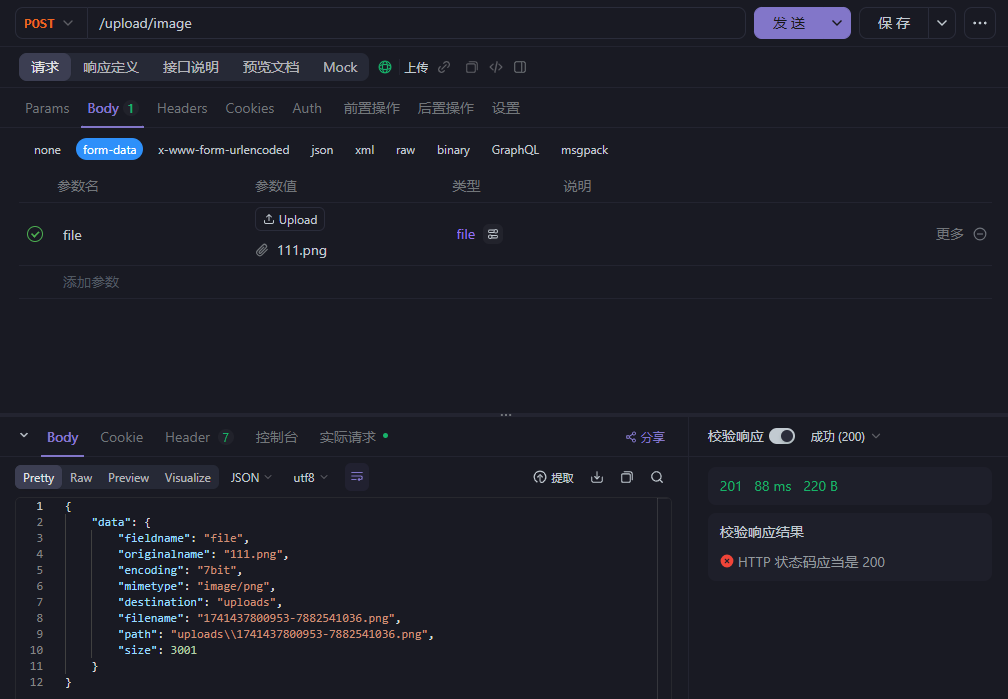Open the 前置操作 tab
The height and width of the screenshot is (699, 1008).
372,108
